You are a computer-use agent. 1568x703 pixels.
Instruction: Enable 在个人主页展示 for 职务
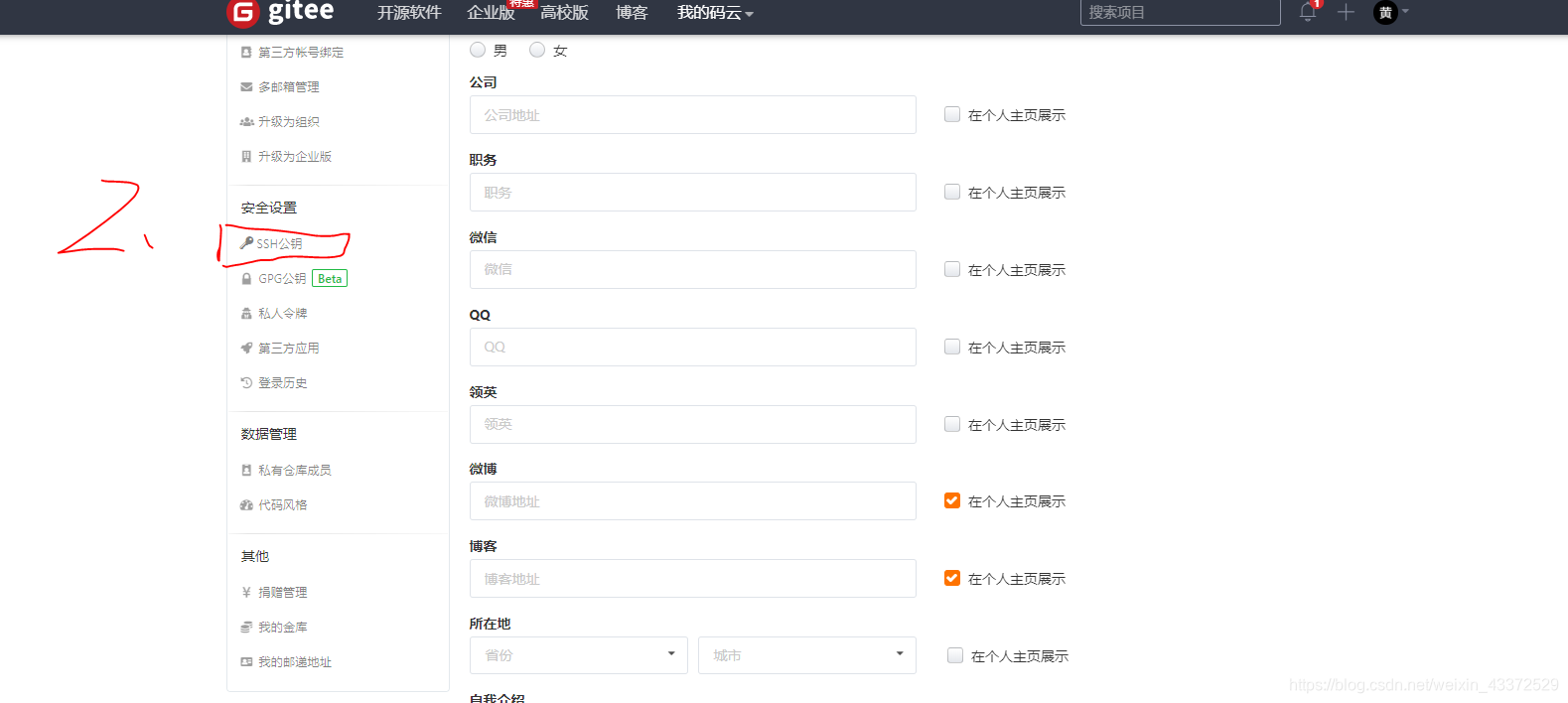pos(952,192)
